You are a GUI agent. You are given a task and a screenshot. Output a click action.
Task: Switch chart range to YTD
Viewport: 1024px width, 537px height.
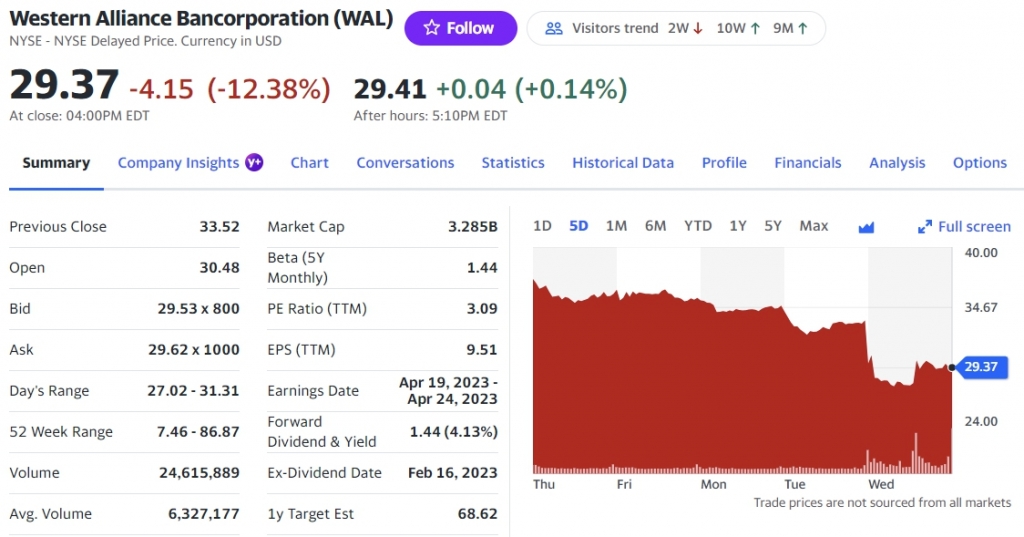click(x=698, y=226)
